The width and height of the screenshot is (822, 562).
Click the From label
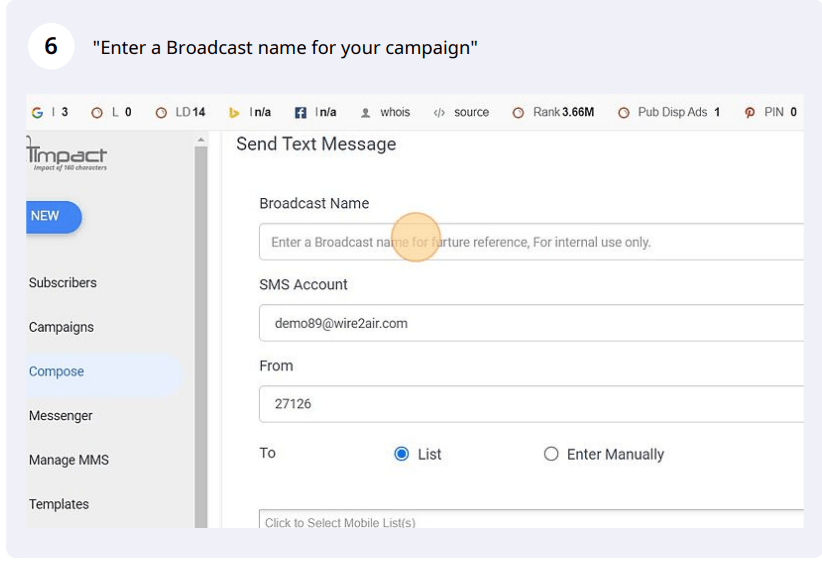(x=276, y=366)
